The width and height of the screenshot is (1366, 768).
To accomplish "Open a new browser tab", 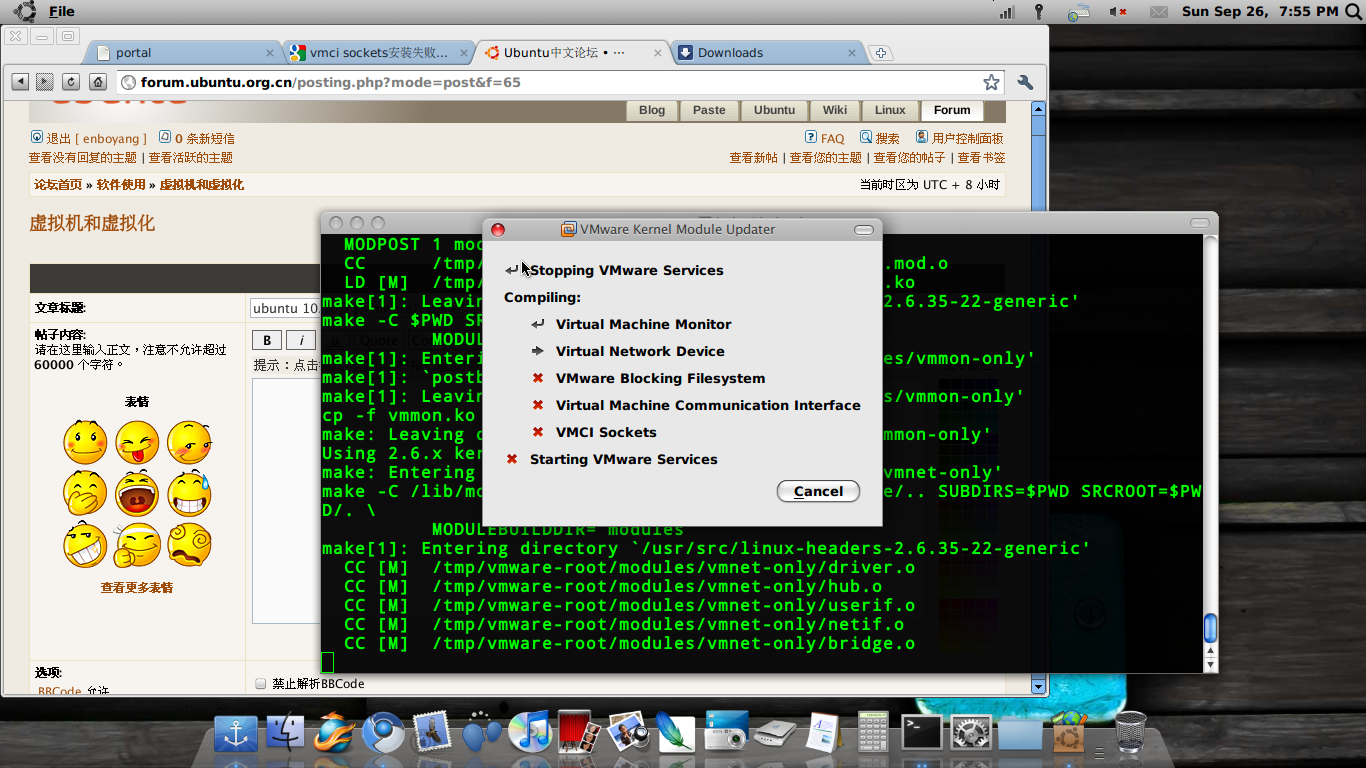I will click(x=880, y=53).
